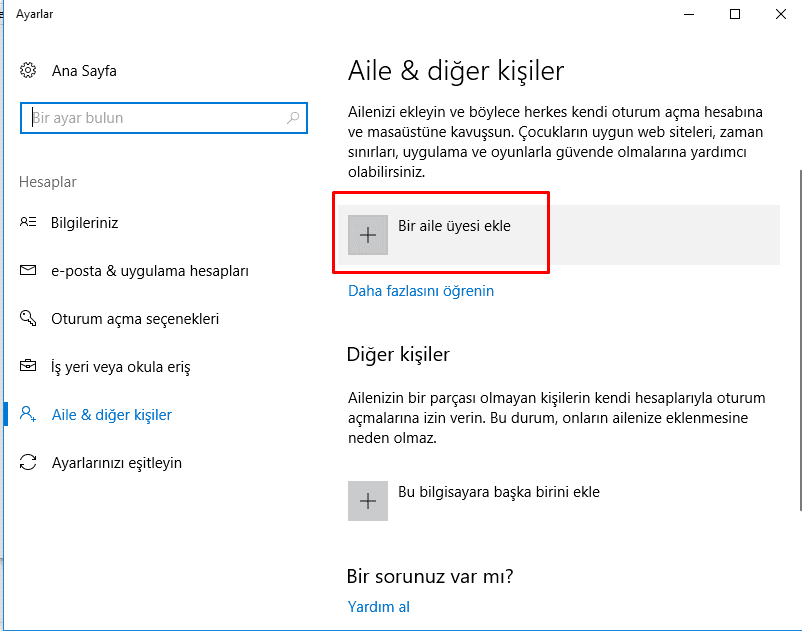
Task: Click the 'Bir aile üyesi ekle' label
Action: click(x=454, y=226)
